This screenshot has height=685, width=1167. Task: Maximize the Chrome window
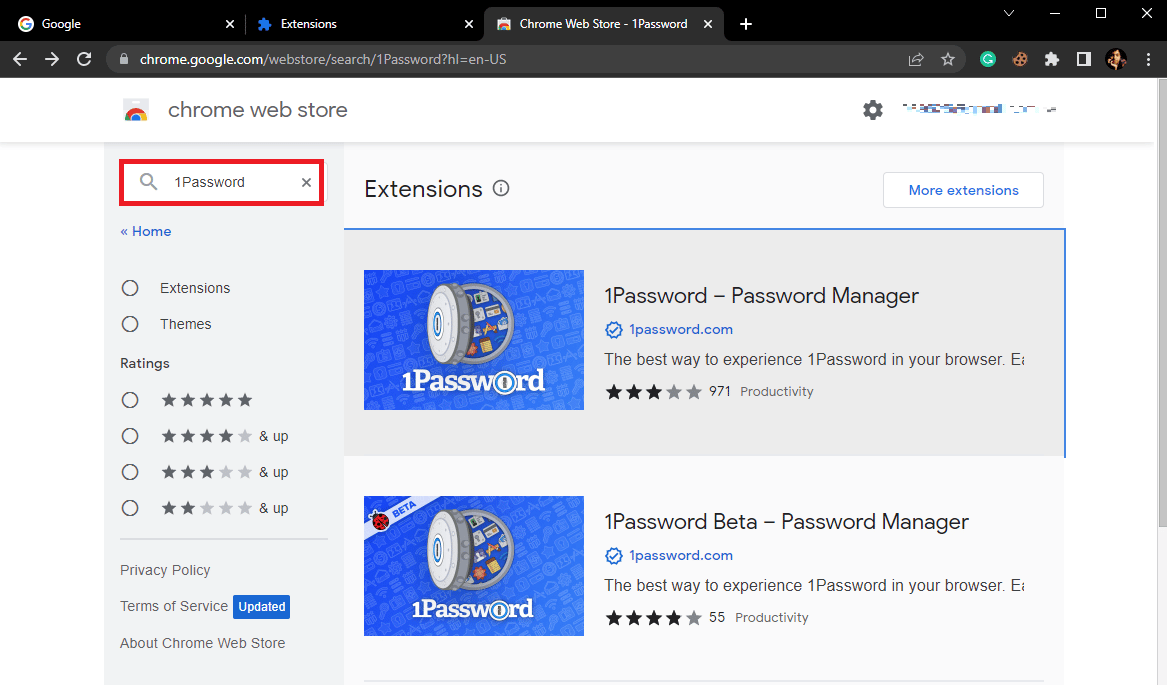pos(1101,13)
